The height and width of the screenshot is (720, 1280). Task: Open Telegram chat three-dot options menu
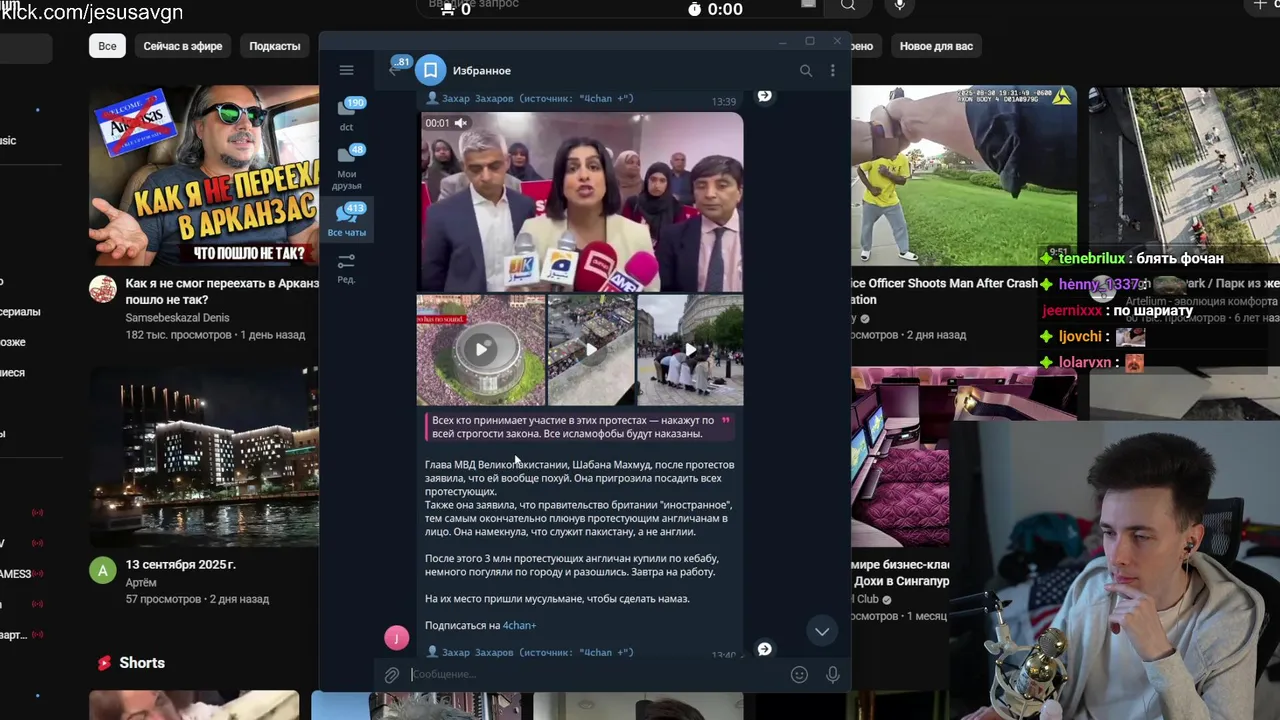coord(832,70)
